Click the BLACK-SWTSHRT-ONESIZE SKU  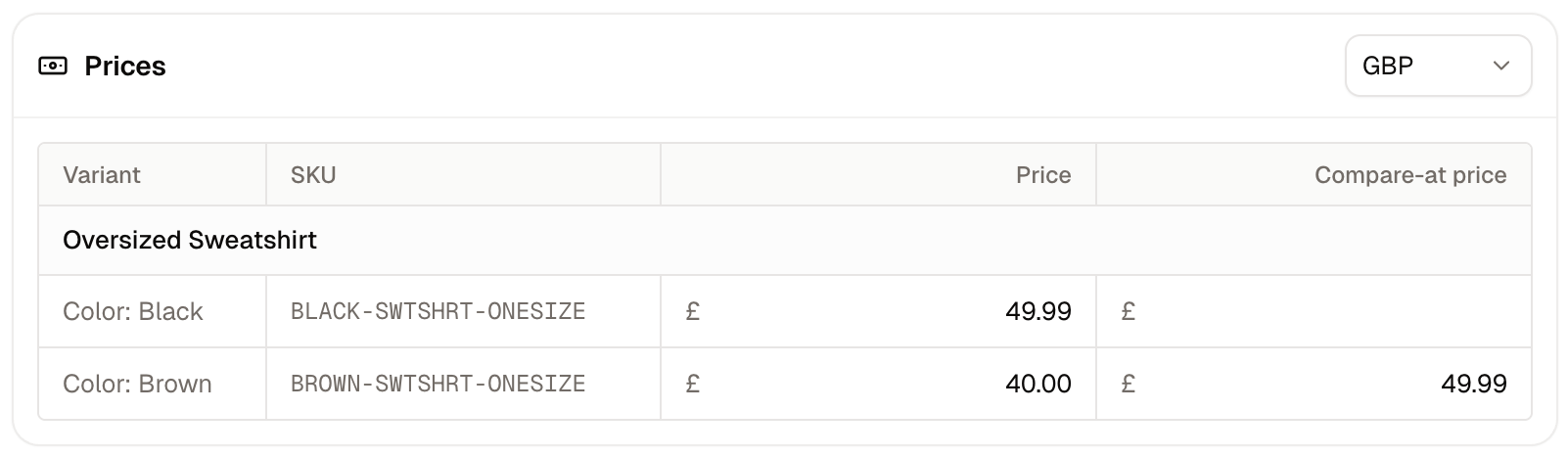(x=438, y=311)
